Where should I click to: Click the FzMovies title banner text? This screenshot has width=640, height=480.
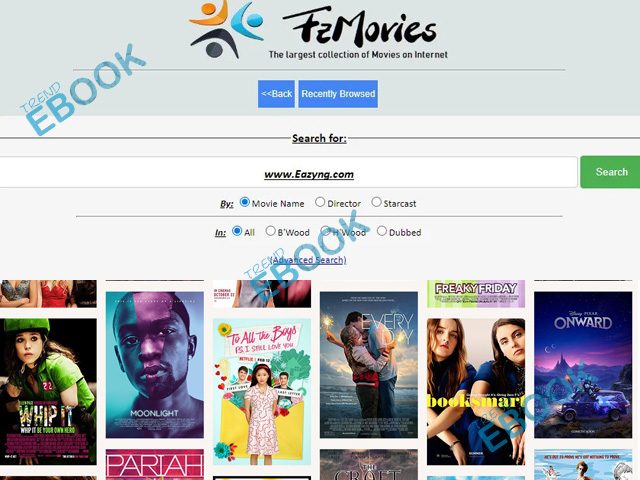pyautogui.click(x=359, y=27)
